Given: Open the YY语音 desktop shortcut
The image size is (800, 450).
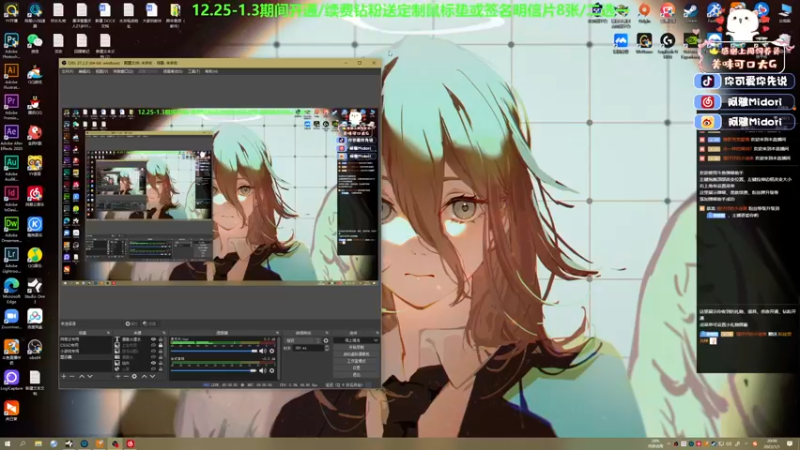Looking at the screenshot, I should tap(35, 166).
